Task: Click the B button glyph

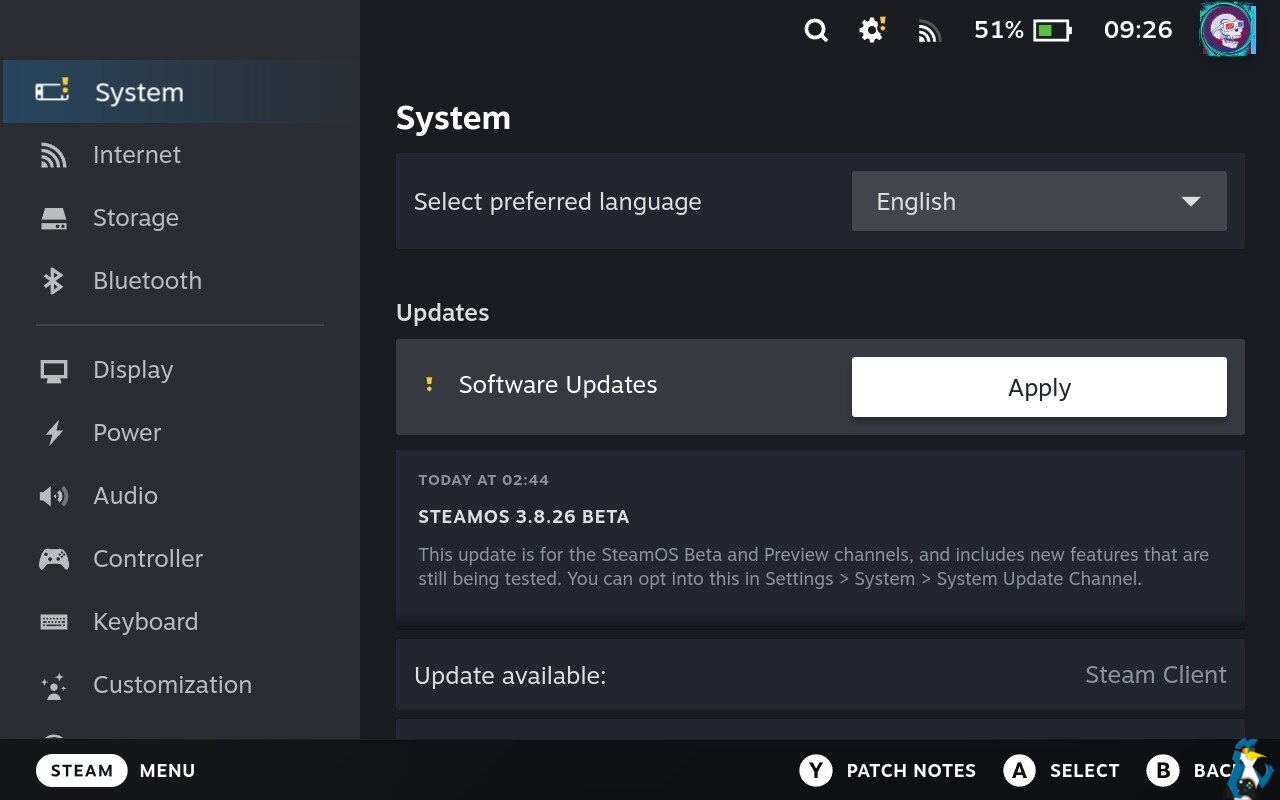Action: (x=1163, y=770)
